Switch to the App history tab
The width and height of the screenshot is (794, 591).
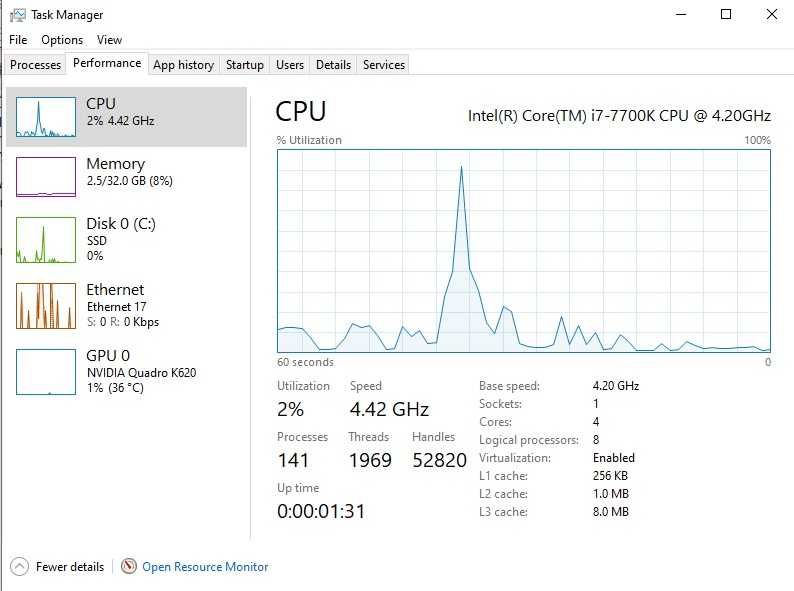(x=183, y=65)
